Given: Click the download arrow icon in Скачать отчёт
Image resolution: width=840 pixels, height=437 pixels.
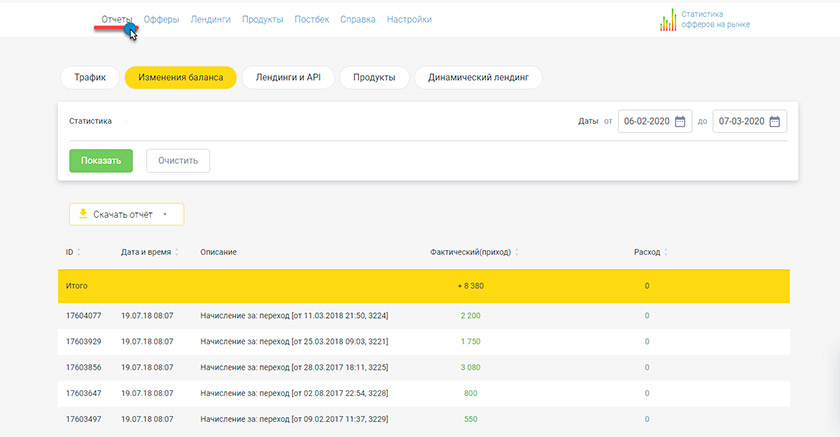Looking at the screenshot, I should (83, 214).
